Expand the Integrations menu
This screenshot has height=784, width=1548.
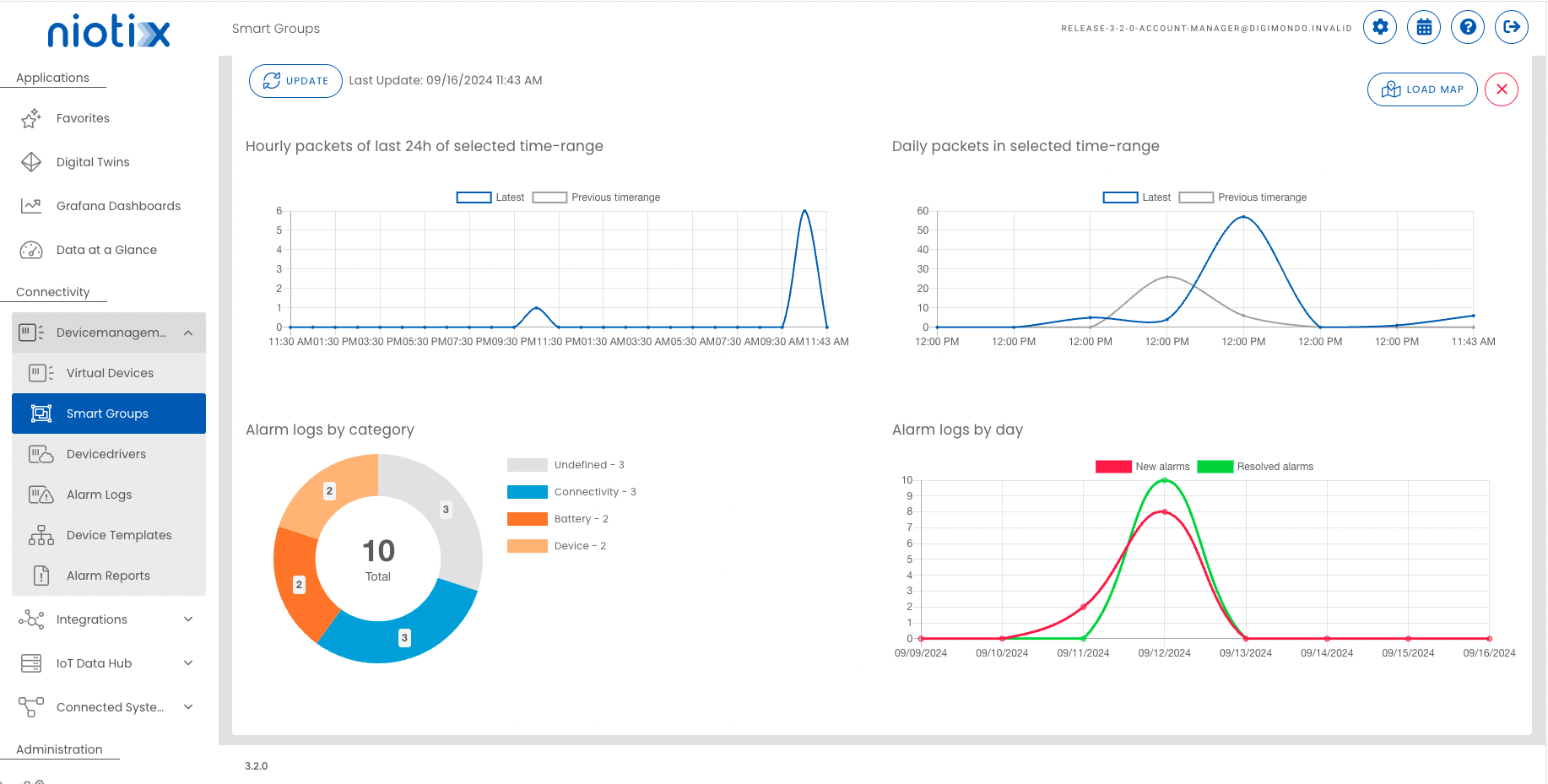(x=188, y=619)
